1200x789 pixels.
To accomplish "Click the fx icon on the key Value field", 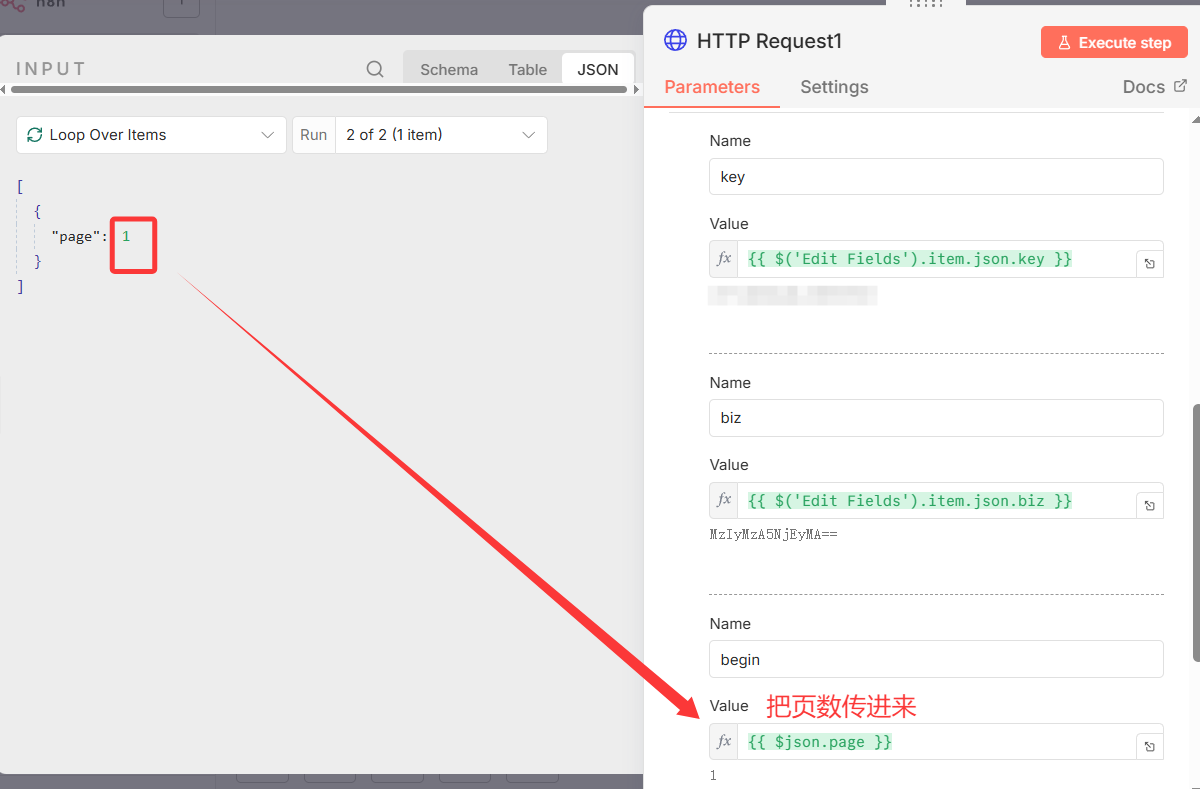I will (723, 258).
